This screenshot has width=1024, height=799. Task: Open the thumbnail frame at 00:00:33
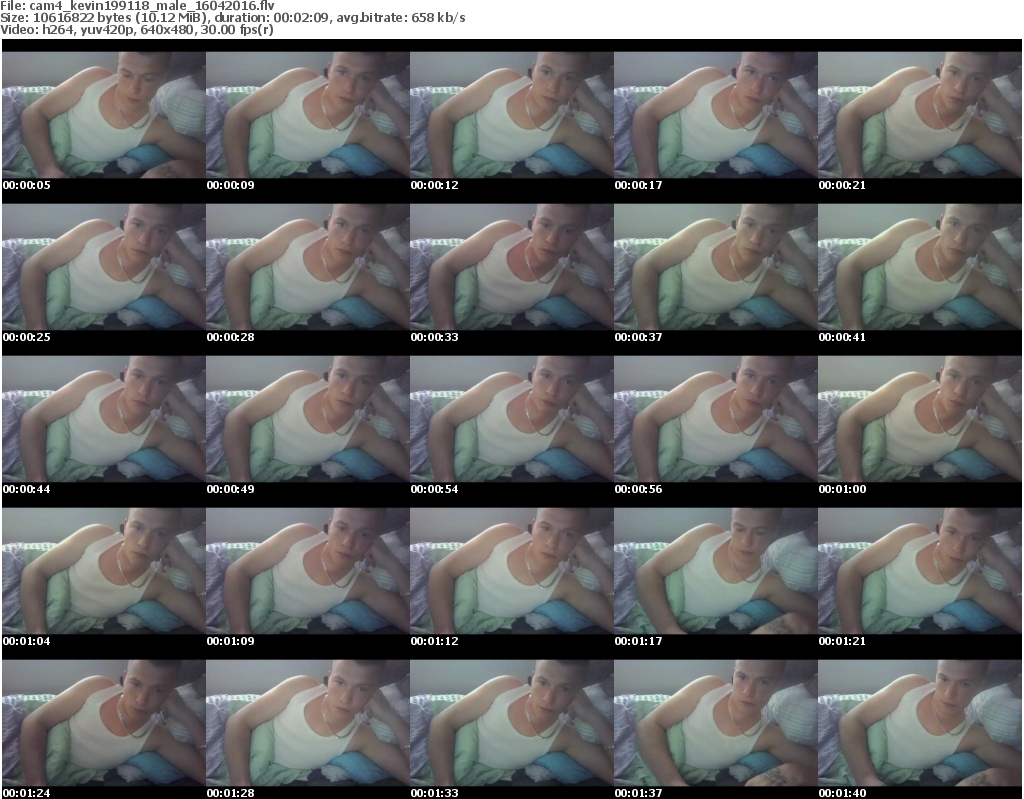(511, 267)
